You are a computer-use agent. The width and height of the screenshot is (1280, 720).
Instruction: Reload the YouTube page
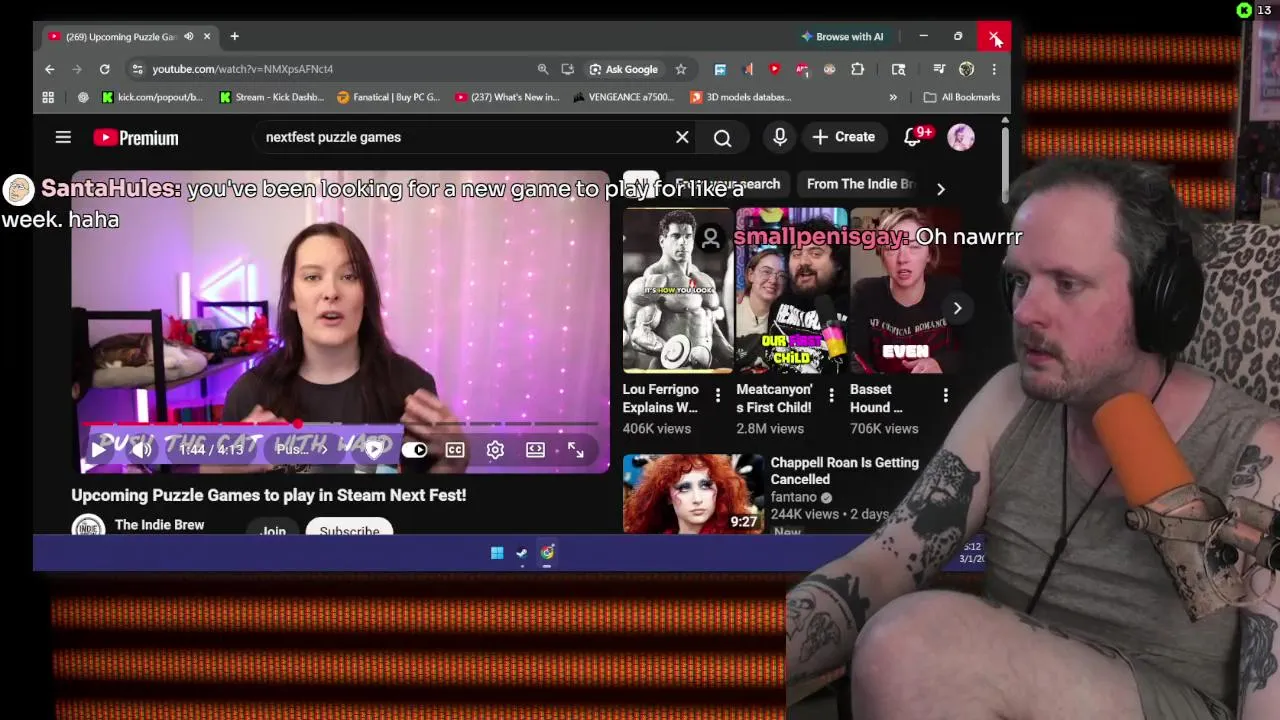104,69
